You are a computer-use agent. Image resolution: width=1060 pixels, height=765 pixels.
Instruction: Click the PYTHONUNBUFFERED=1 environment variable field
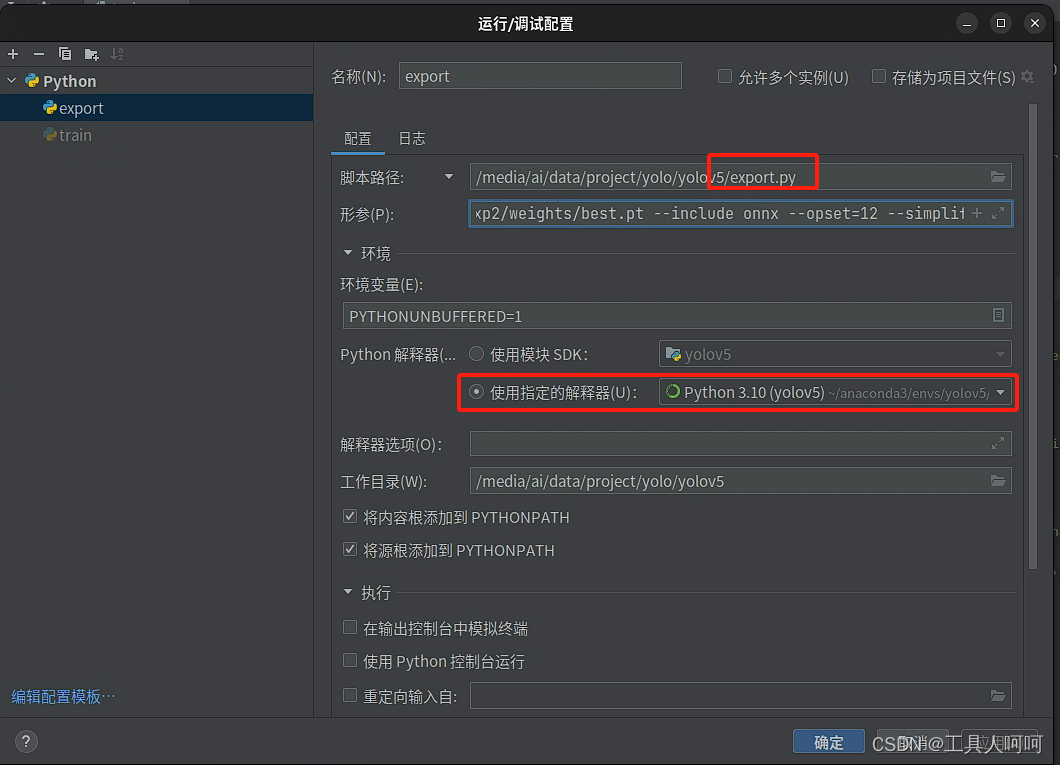click(x=677, y=316)
